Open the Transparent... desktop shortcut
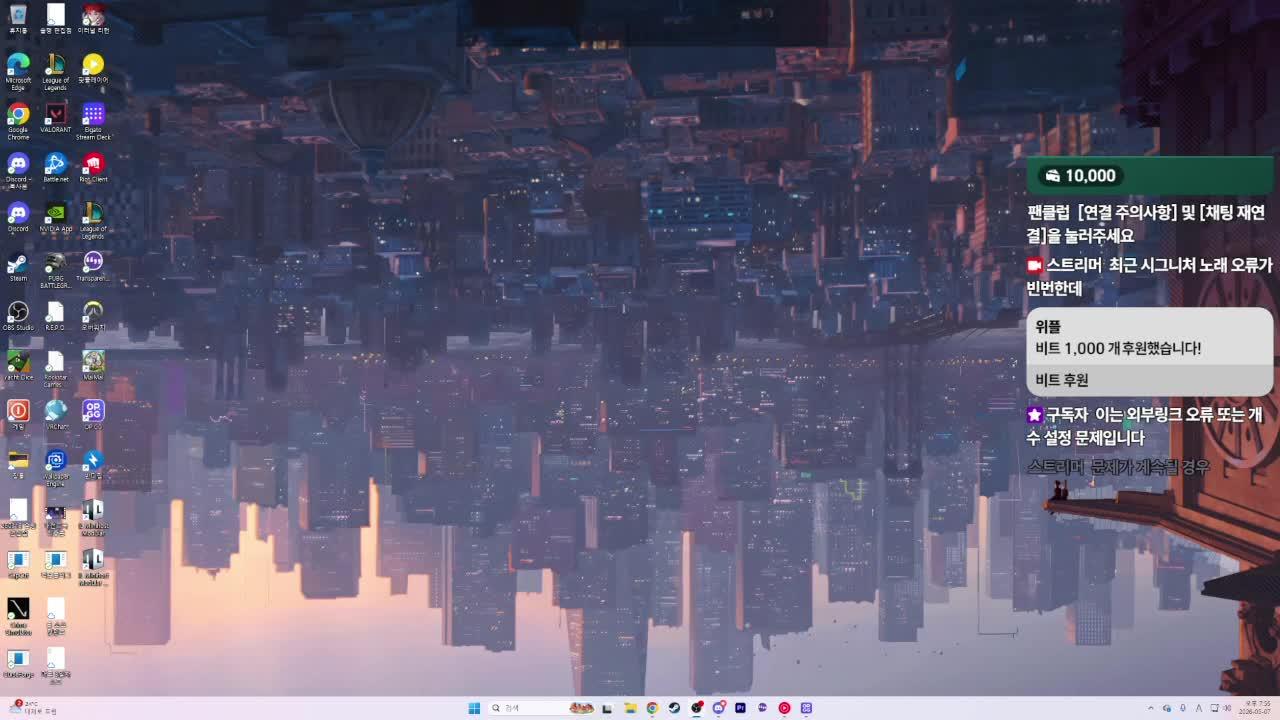The image size is (1280, 720). (93, 267)
